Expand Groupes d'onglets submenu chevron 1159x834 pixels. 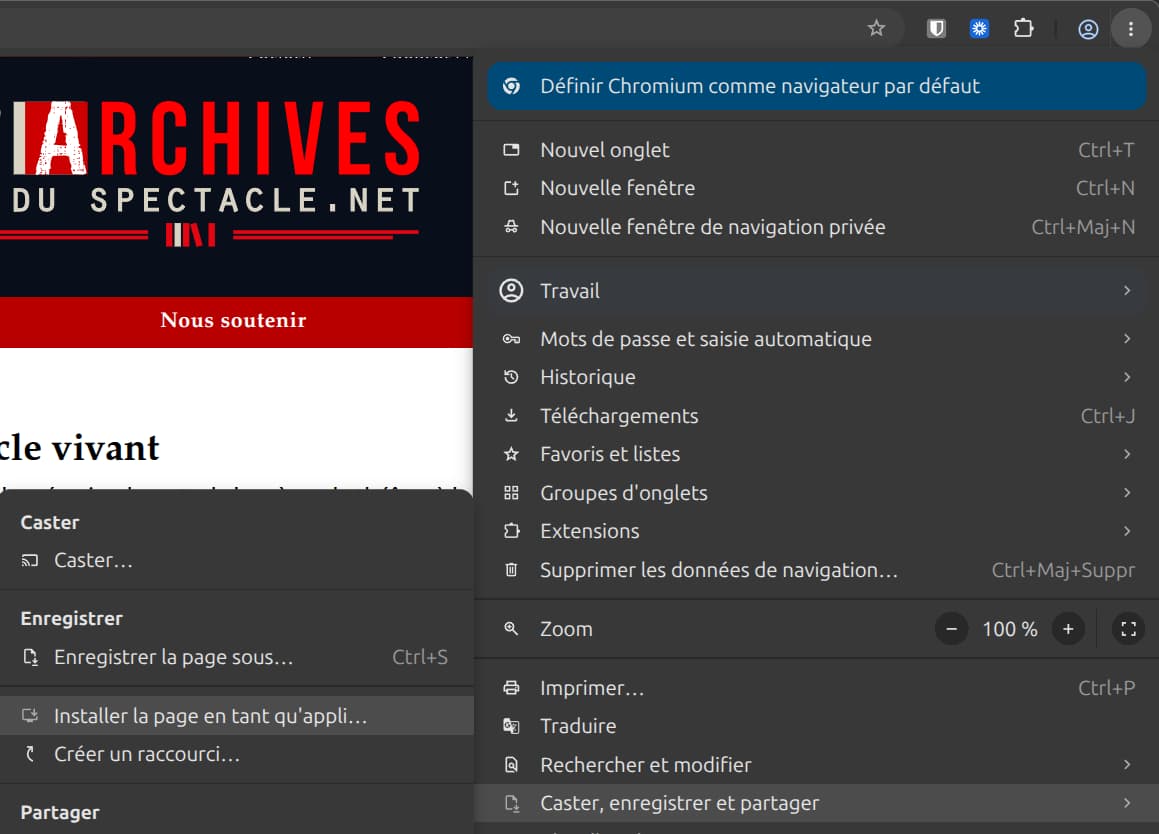click(x=1126, y=492)
